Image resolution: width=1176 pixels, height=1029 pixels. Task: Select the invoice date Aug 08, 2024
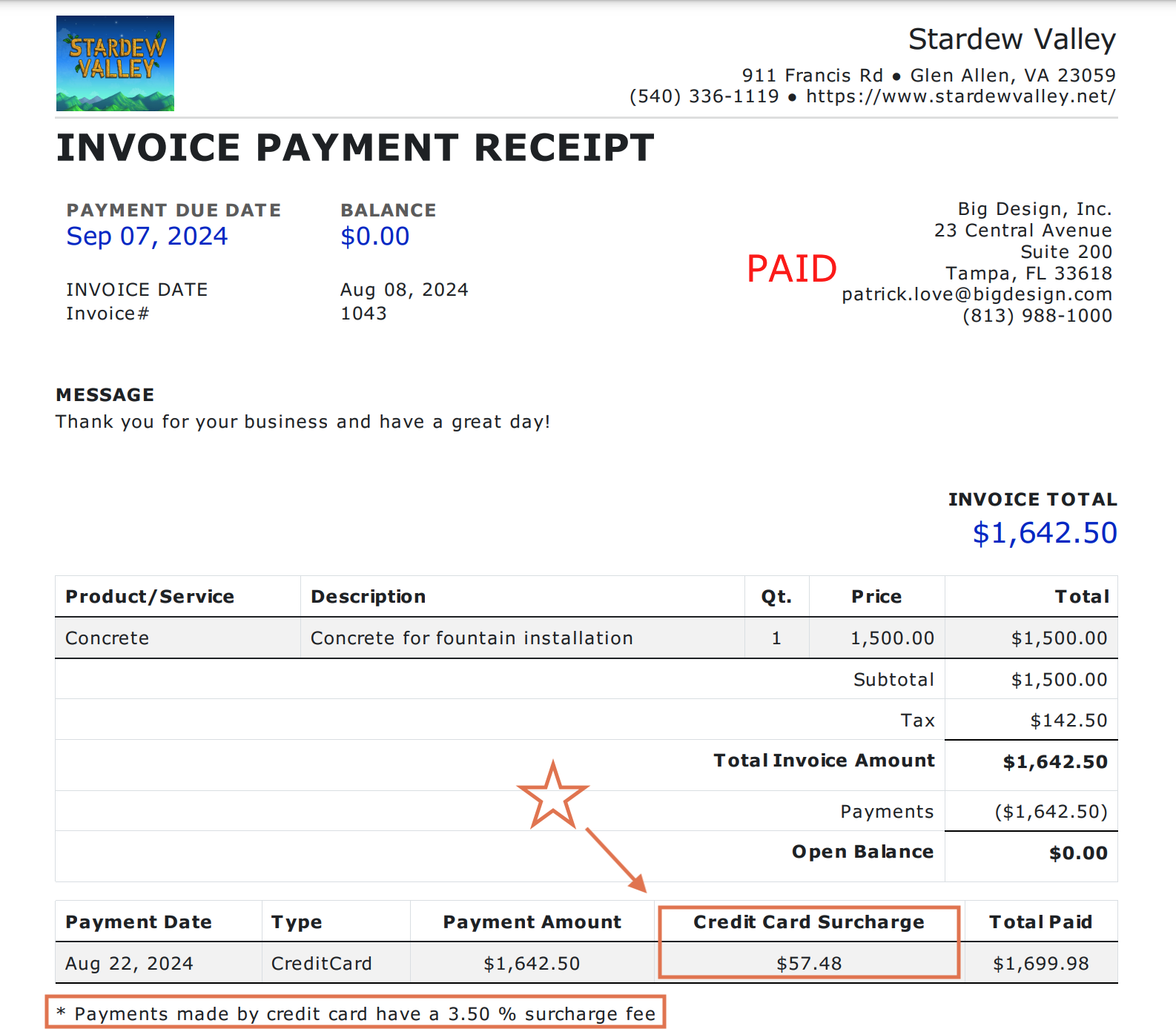click(404, 290)
